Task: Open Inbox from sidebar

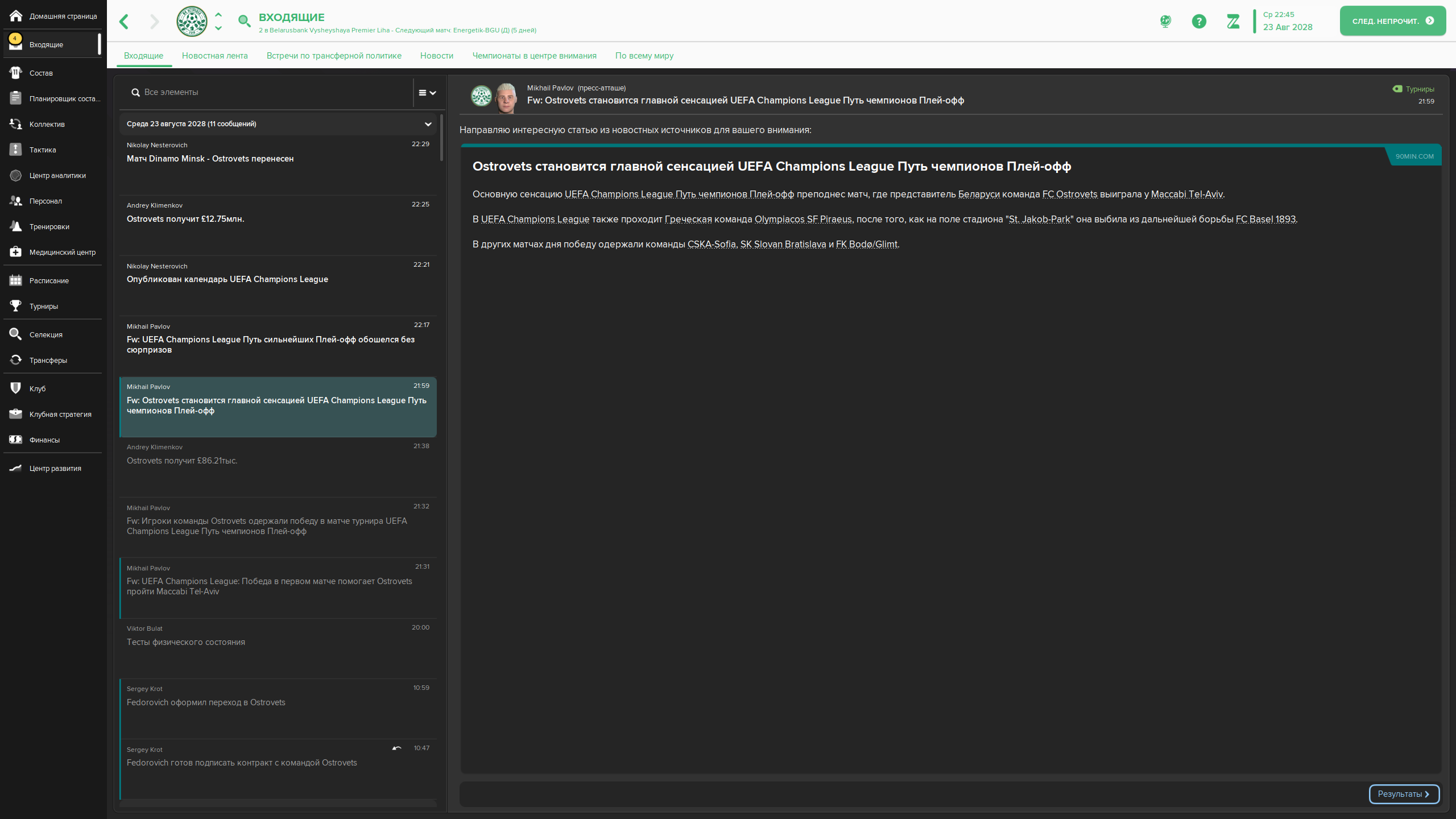Action: pyautogui.click(x=52, y=44)
